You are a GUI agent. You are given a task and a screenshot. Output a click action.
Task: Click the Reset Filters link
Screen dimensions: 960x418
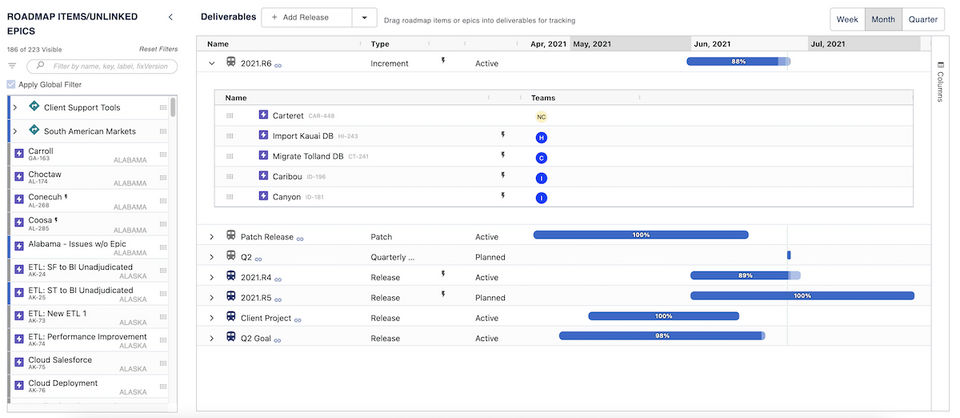coord(158,49)
